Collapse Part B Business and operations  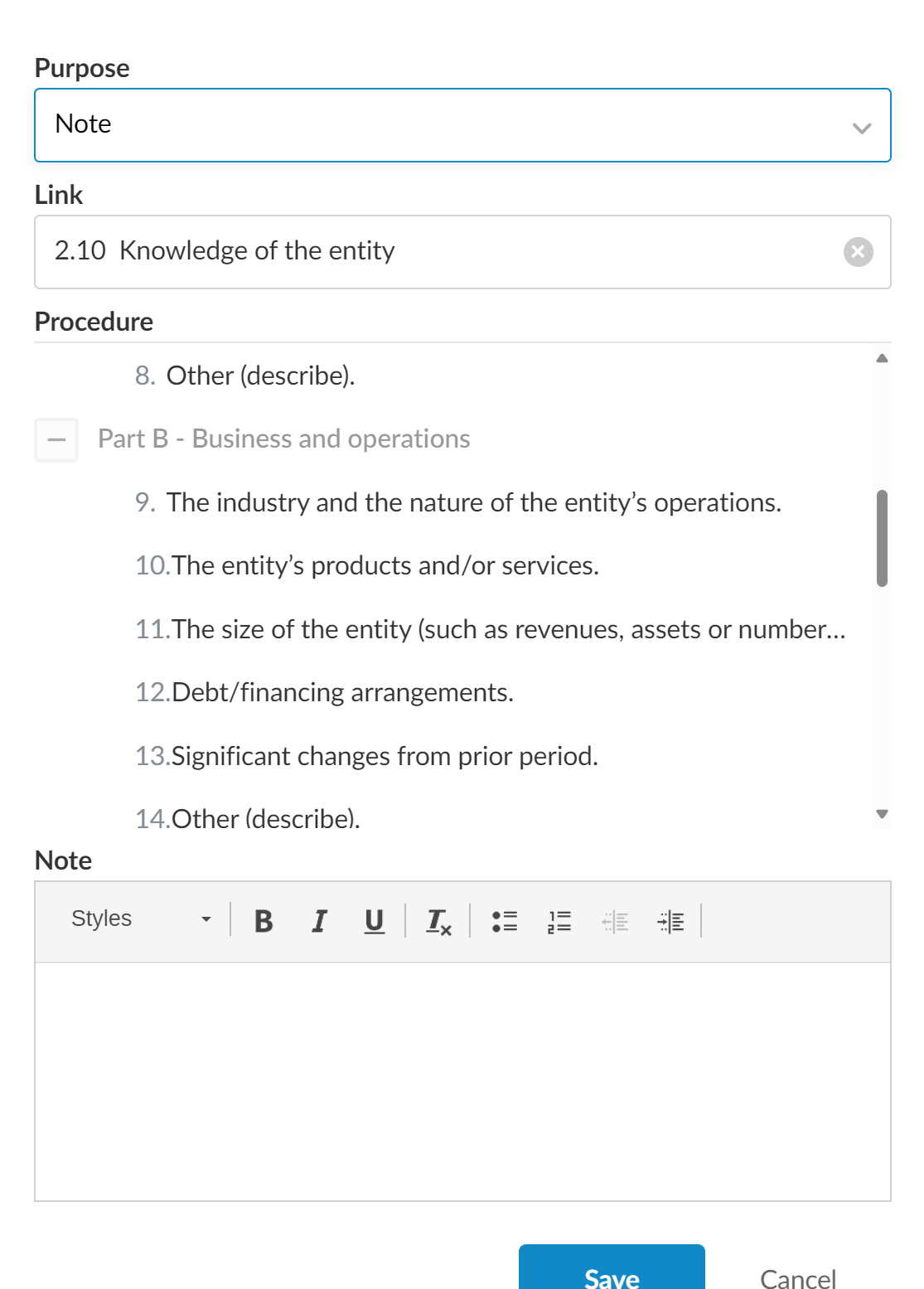click(56, 439)
